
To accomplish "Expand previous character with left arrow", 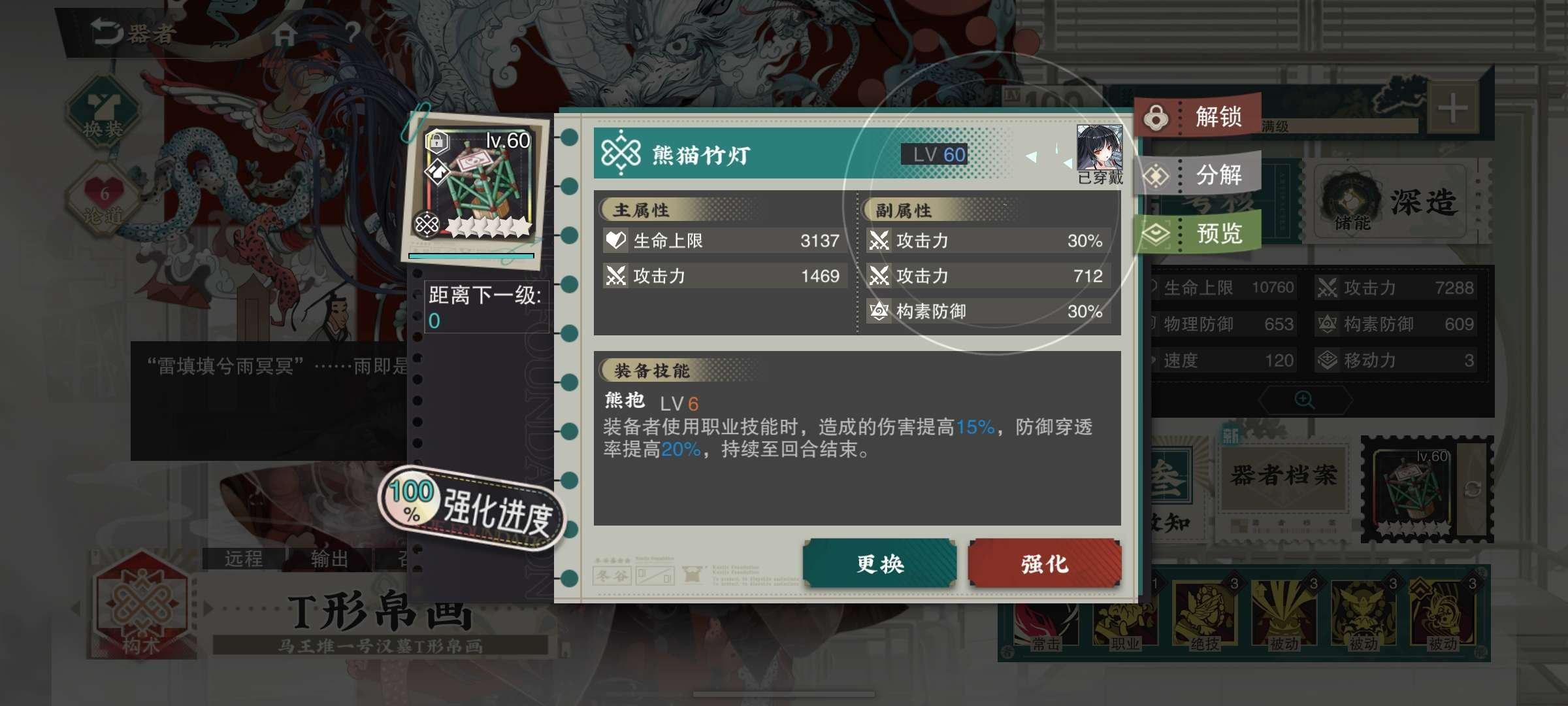I will [x=76, y=609].
